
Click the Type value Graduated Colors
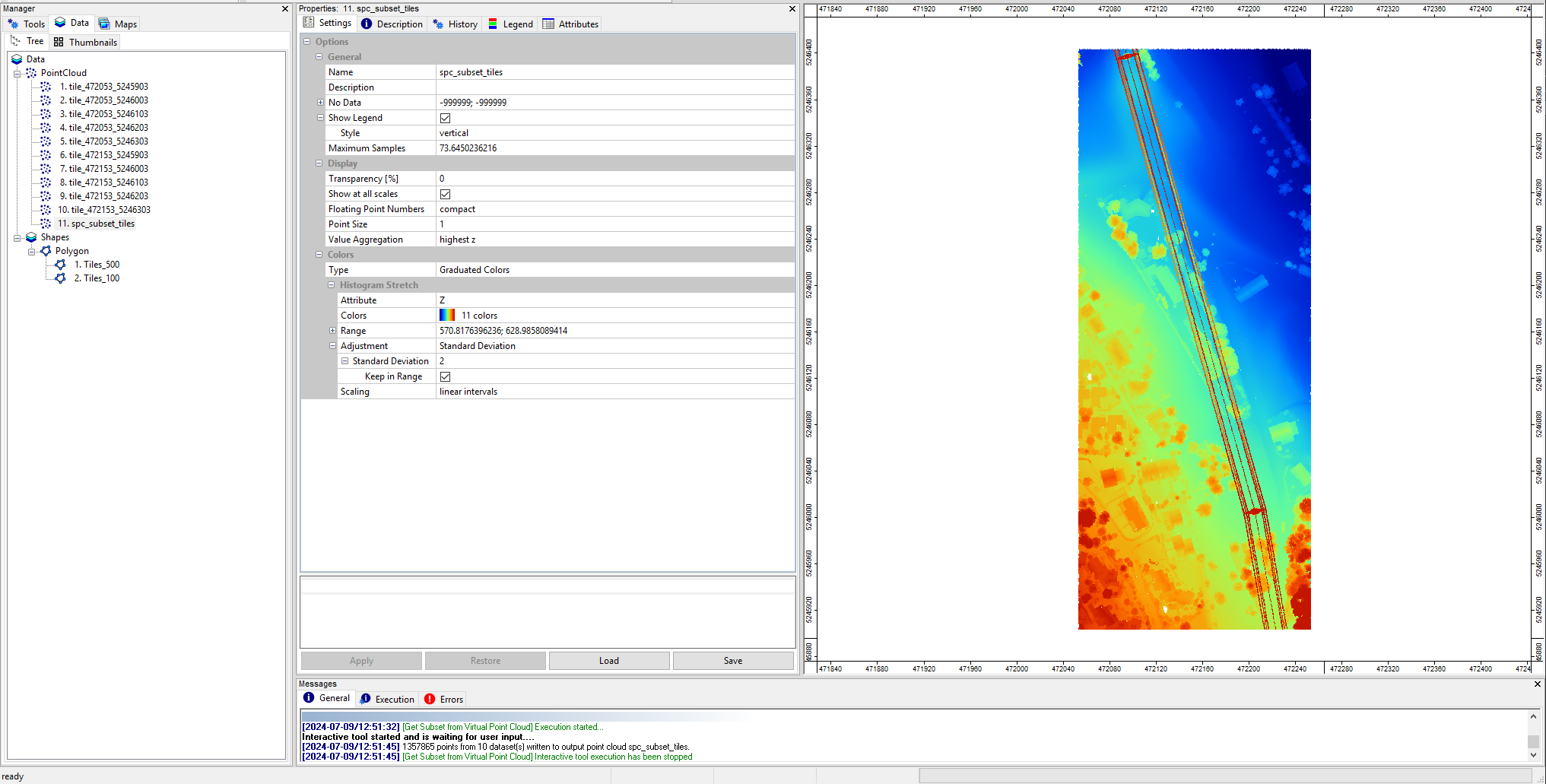point(615,270)
